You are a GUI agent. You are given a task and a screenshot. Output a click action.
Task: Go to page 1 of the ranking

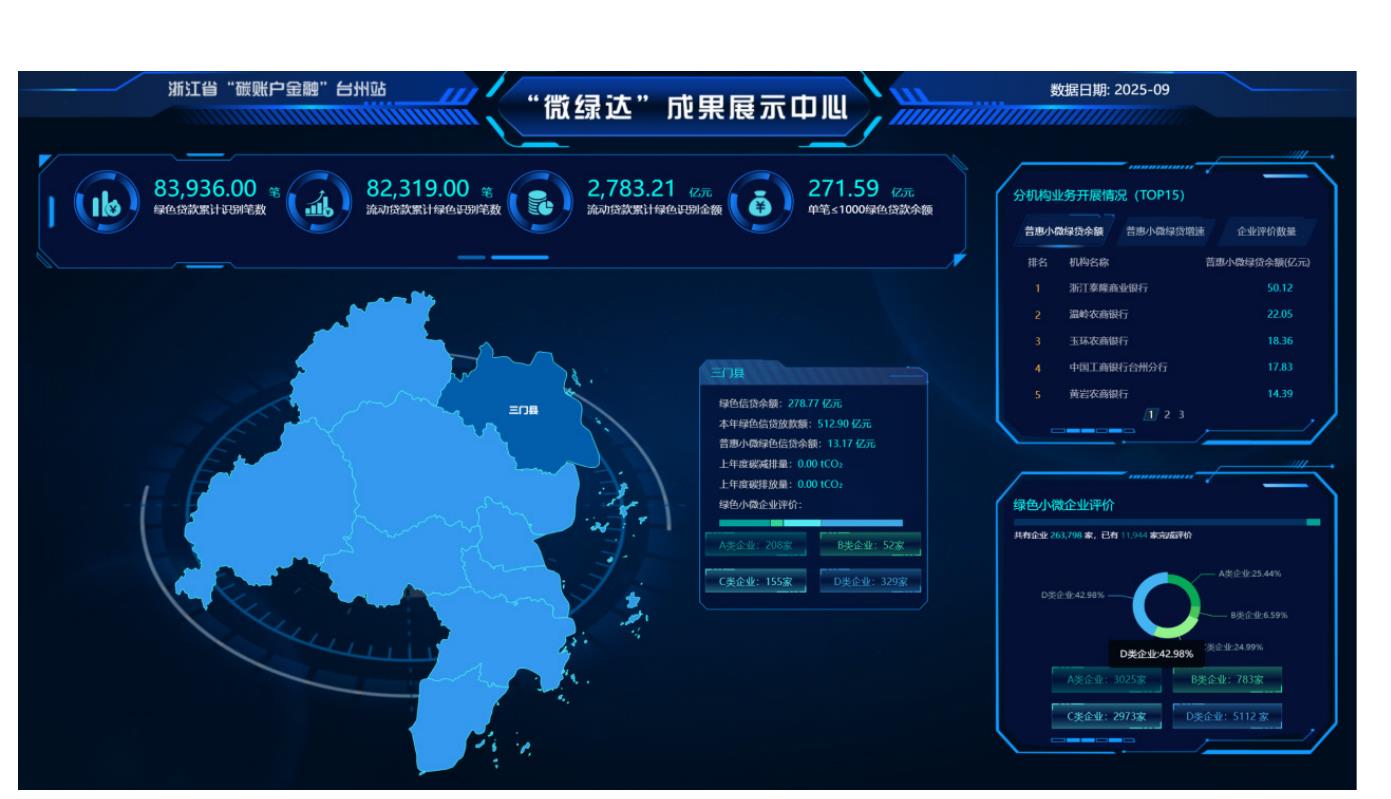tap(1151, 414)
